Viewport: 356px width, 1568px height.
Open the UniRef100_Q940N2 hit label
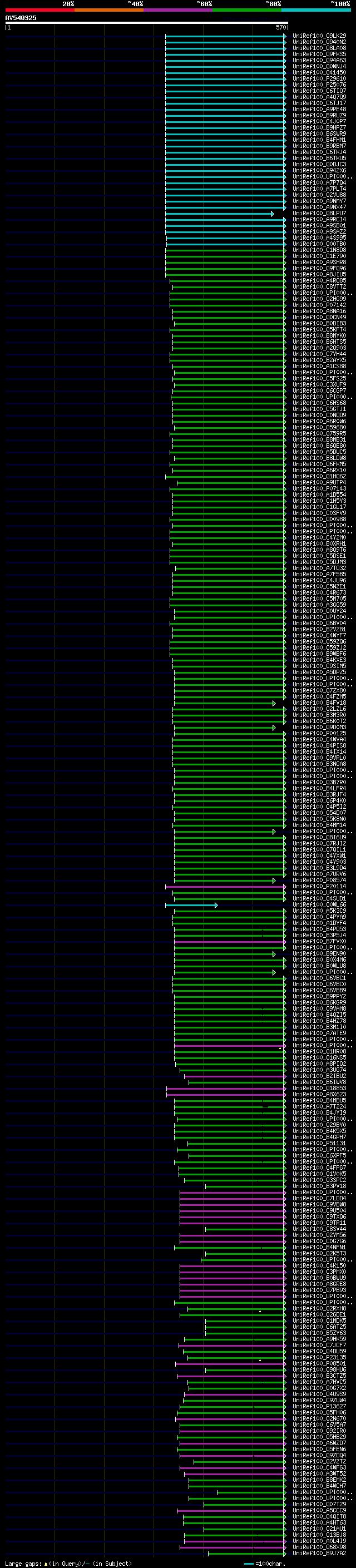(319, 42)
